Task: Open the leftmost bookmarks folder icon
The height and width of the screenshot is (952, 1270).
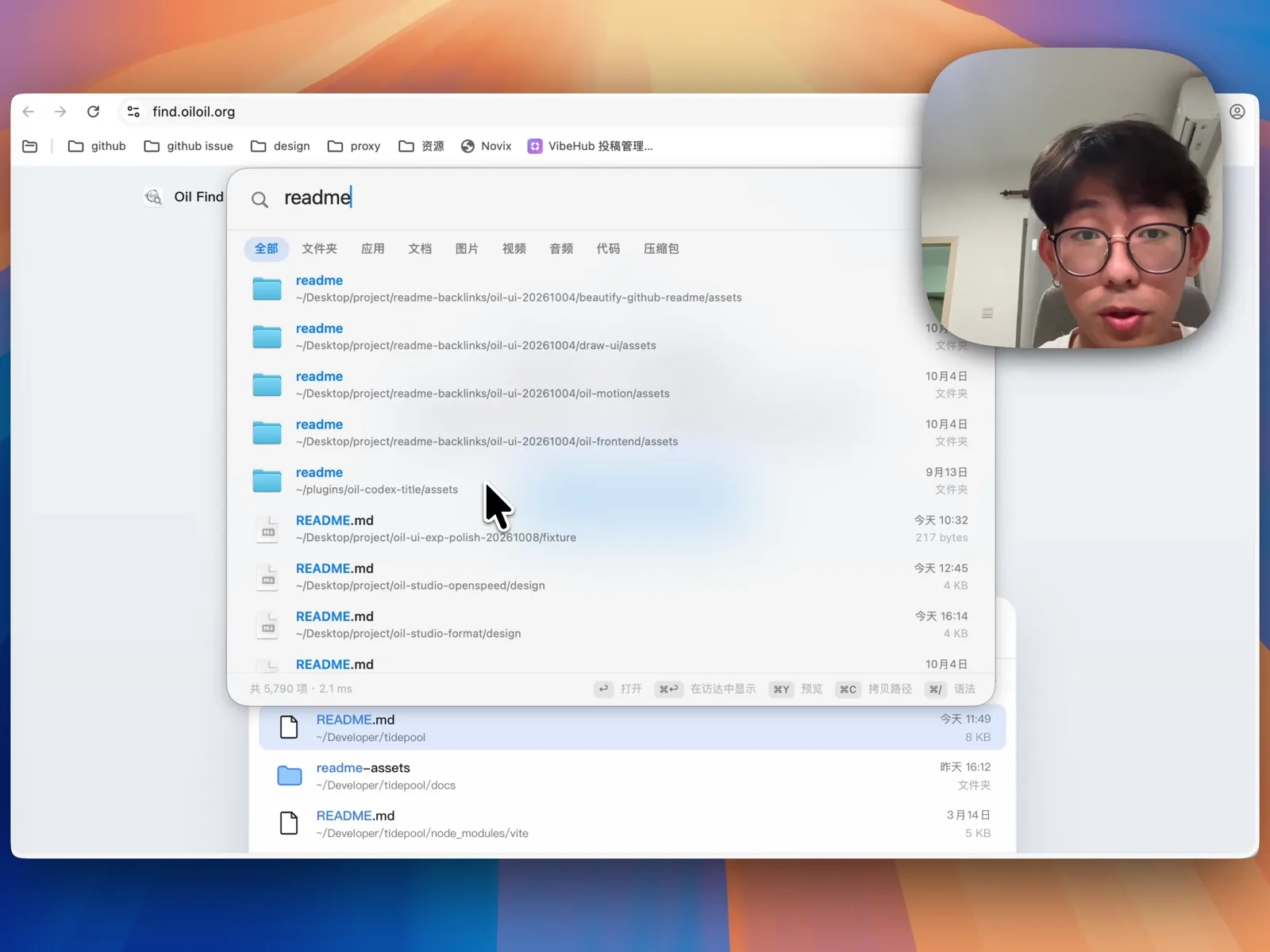Action: point(30,146)
